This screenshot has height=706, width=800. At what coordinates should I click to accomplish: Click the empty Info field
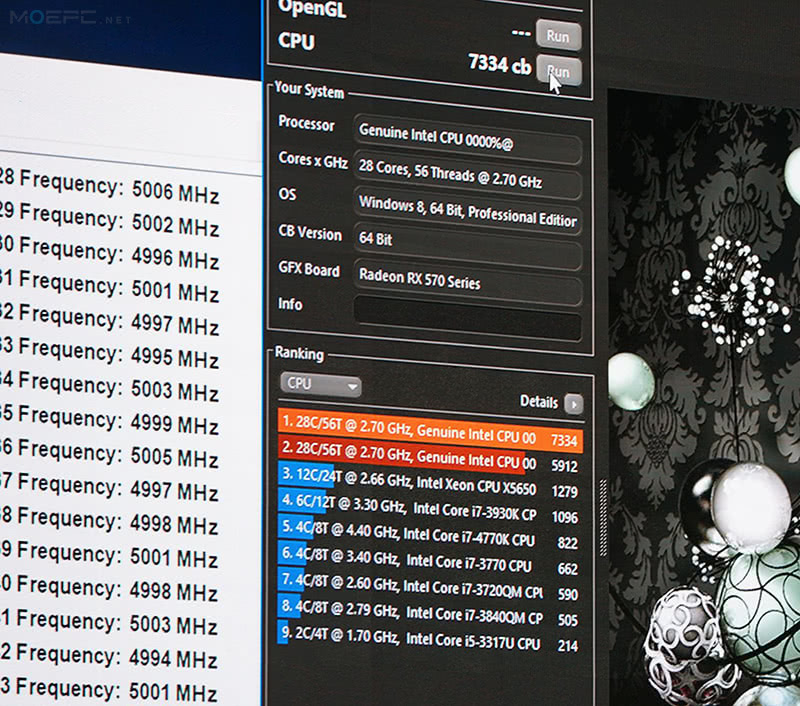(468, 316)
